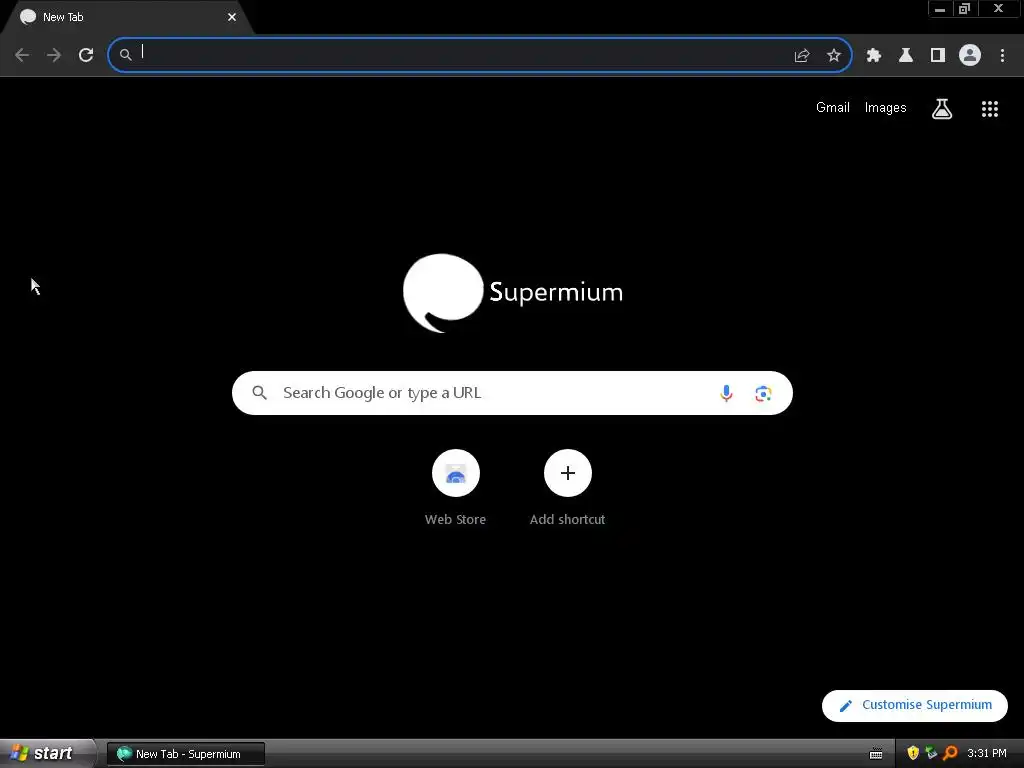Click the Add shortcut button
This screenshot has width=1024, height=768.
(568, 488)
